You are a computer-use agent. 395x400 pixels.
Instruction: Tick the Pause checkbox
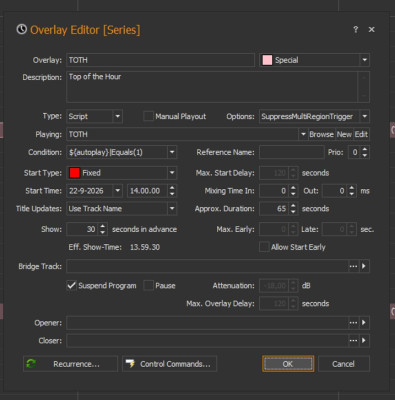[x=148, y=286]
